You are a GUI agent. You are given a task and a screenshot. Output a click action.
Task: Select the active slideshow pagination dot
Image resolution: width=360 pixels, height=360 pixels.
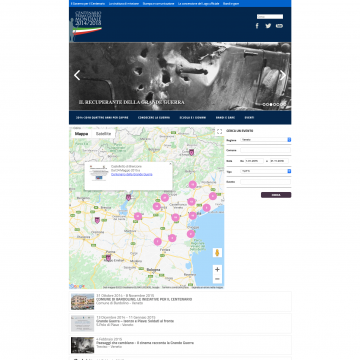coord(271,104)
